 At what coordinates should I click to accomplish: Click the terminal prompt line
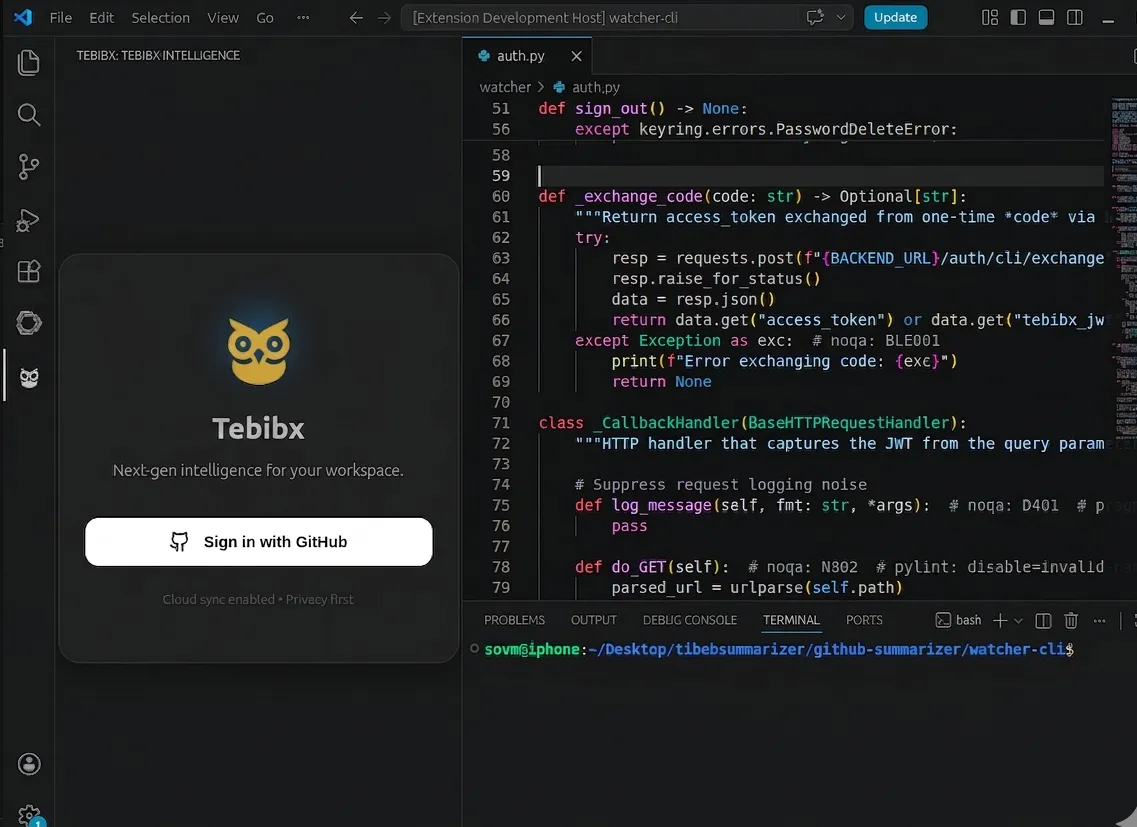pos(779,649)
